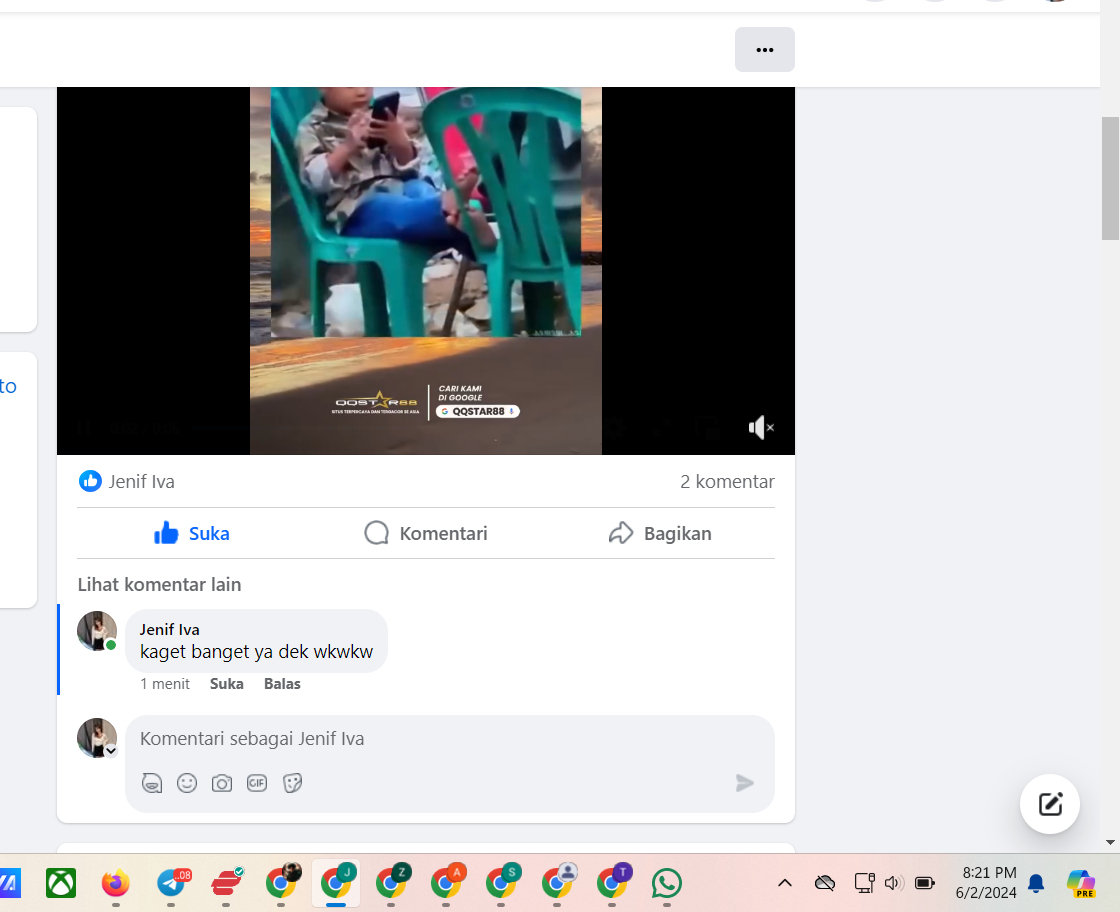The height and width of the screenshot is (912, 1120).
Task: Add a GIF to the comment
Action: pos(256,783)
